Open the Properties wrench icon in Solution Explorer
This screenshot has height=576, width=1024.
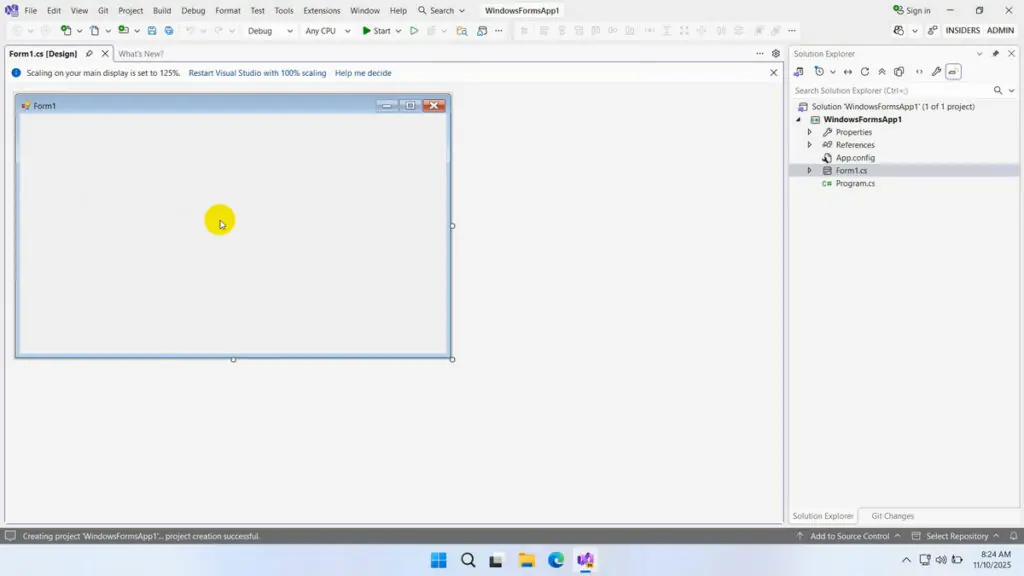click(936, 71)
